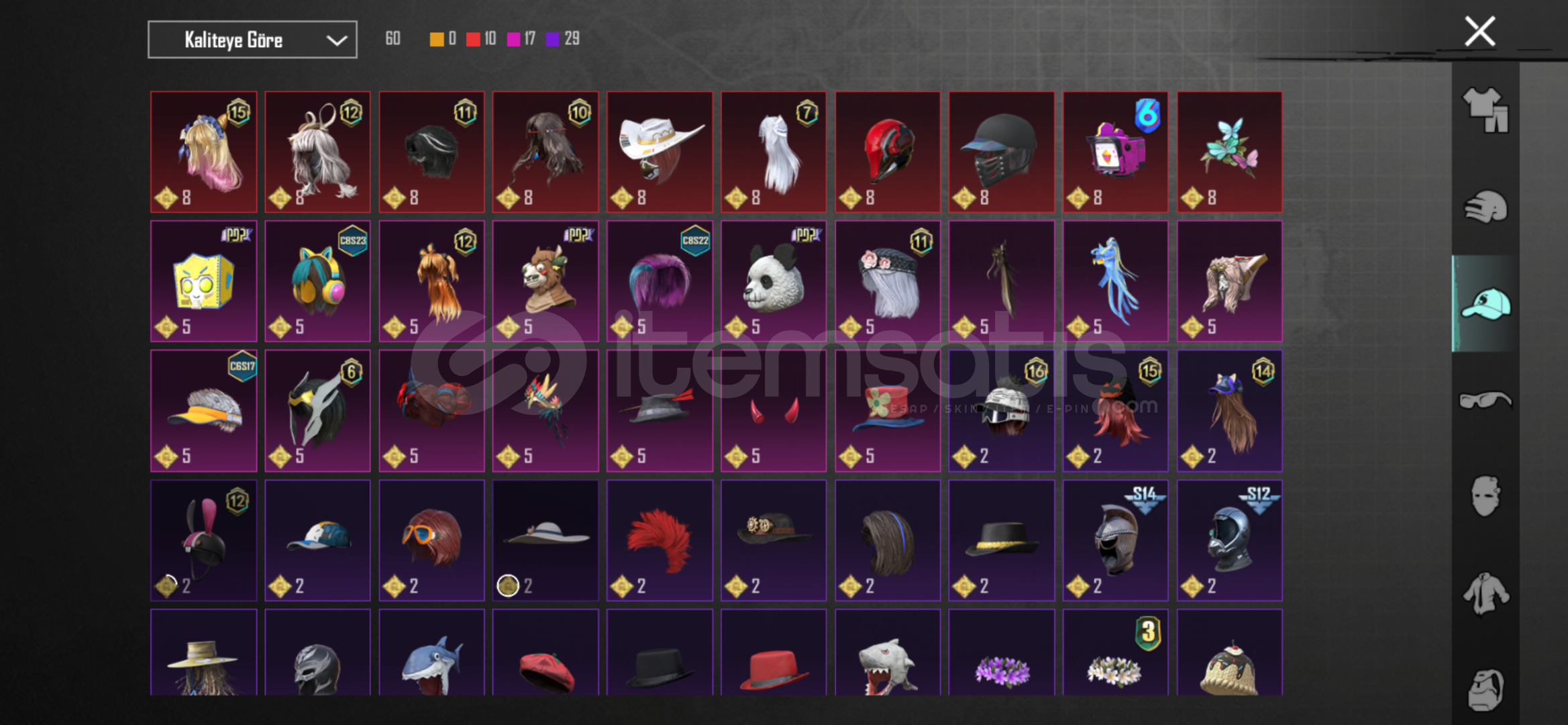The image size is (1568, 725).
Task: Select the red devil horns item
Action: [774, 411]
